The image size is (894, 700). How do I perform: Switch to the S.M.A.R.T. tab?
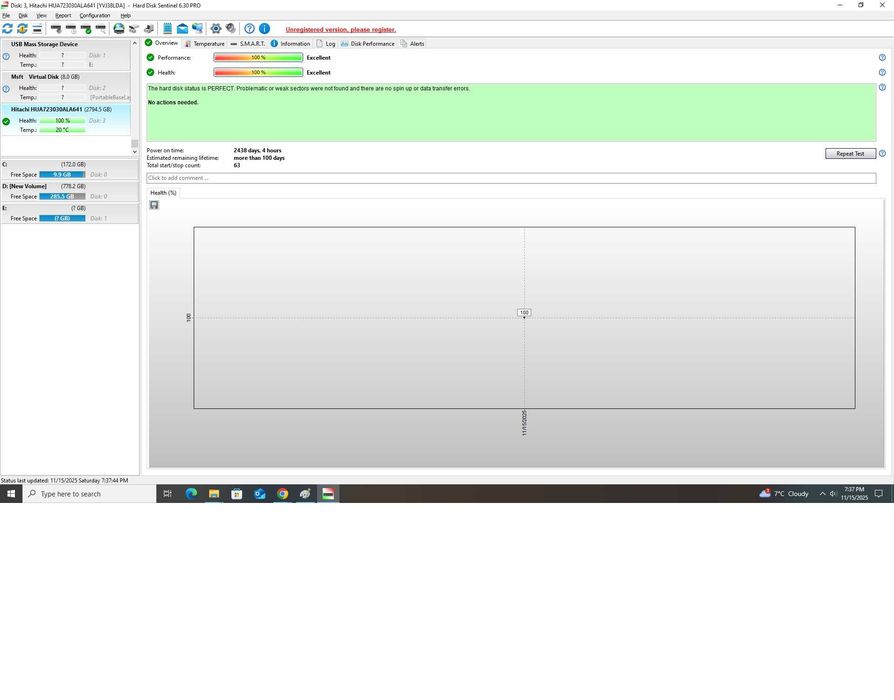[247, 43]
